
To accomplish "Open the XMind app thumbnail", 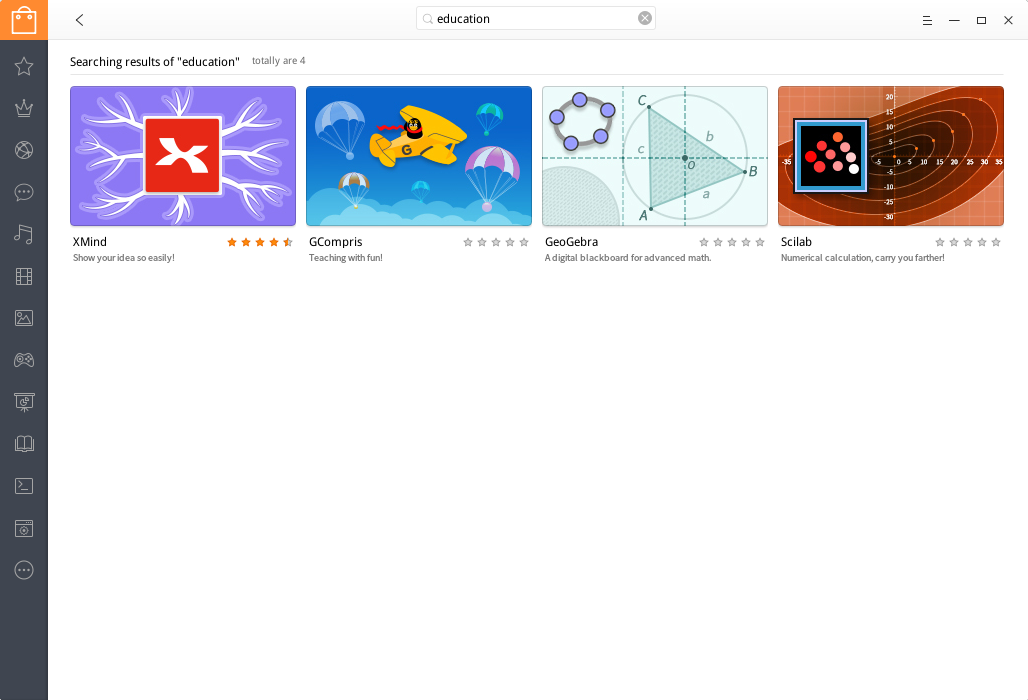I will 183,156.
